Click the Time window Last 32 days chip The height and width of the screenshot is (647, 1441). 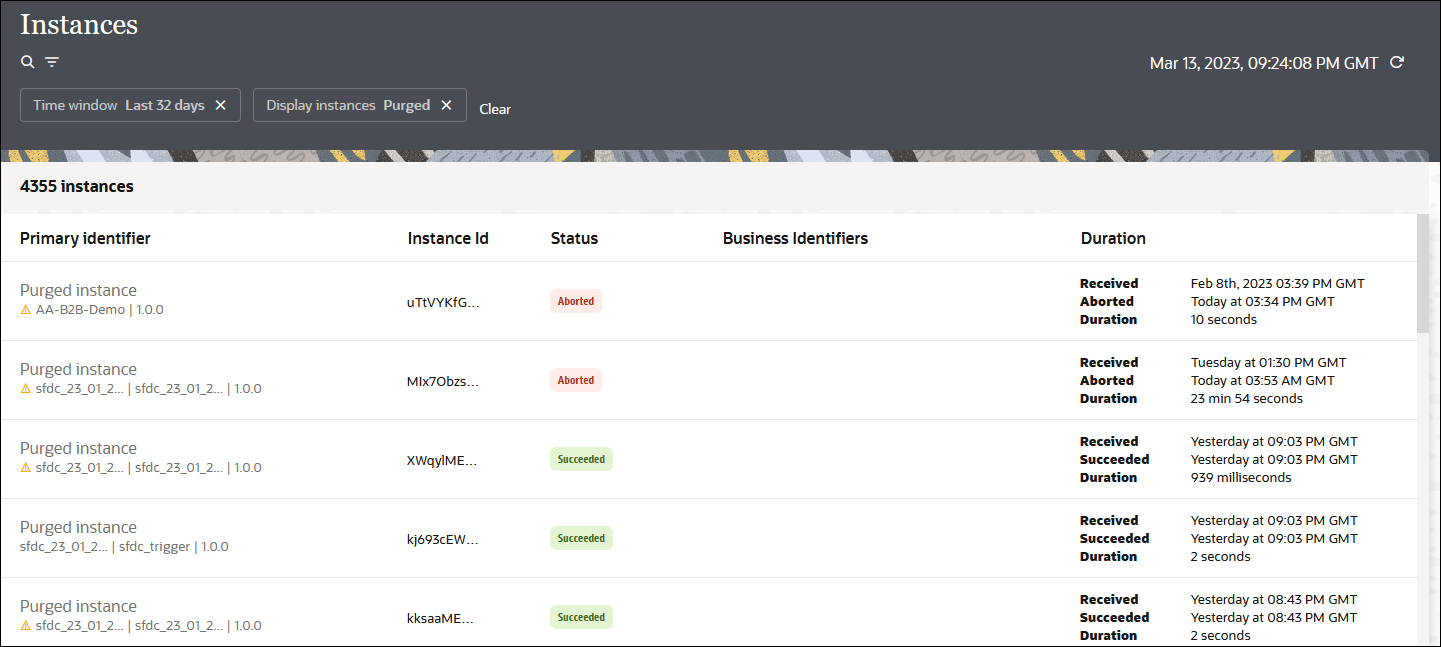click(x=130, y=105)
